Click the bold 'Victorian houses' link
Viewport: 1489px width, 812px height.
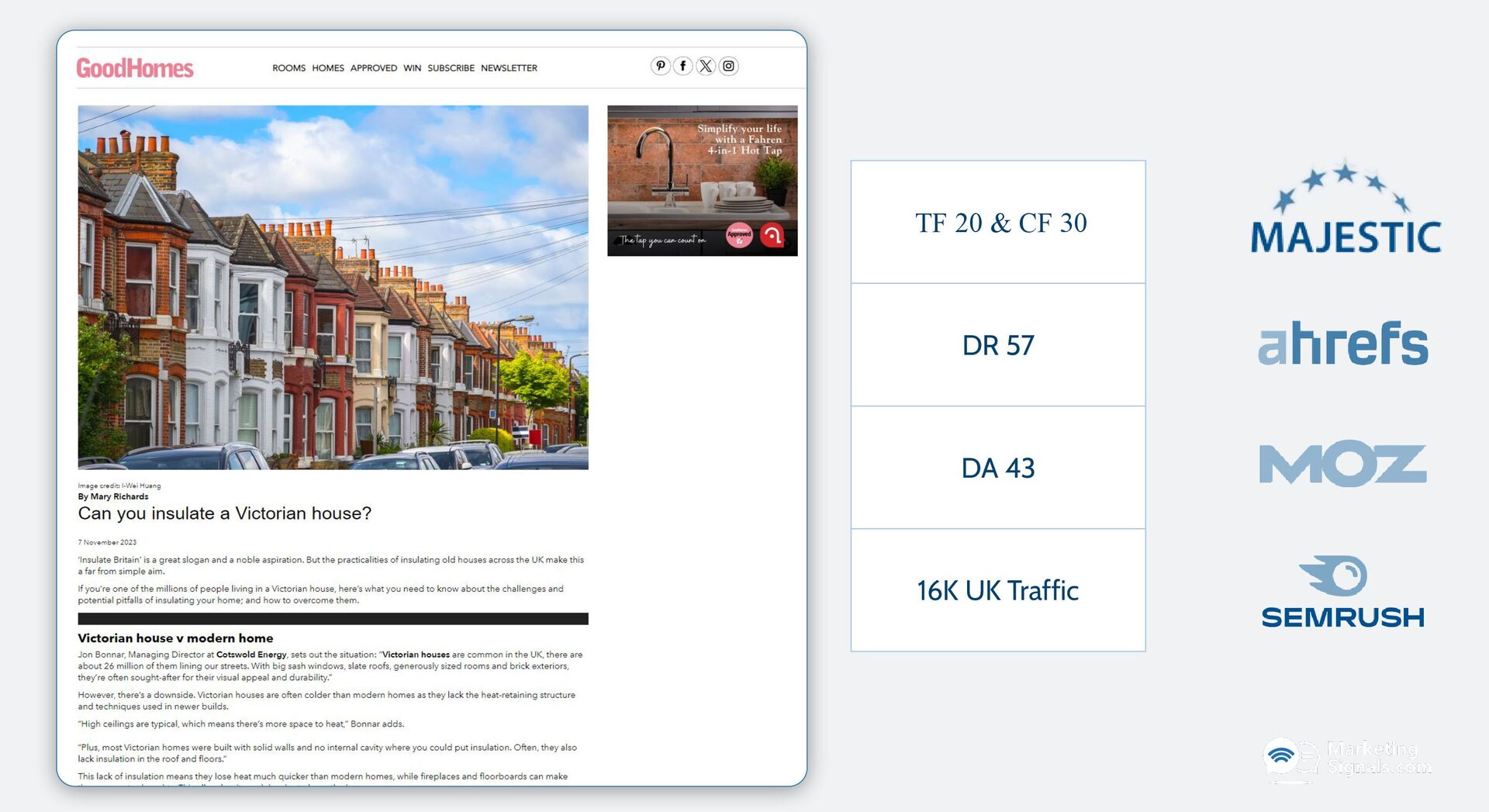coord(416,655)
